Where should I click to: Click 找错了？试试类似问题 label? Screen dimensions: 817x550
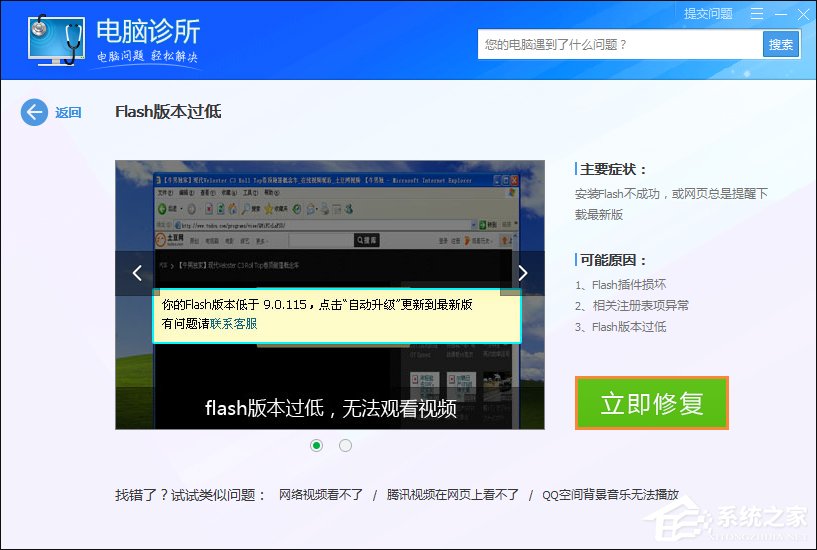coord(191,495)
